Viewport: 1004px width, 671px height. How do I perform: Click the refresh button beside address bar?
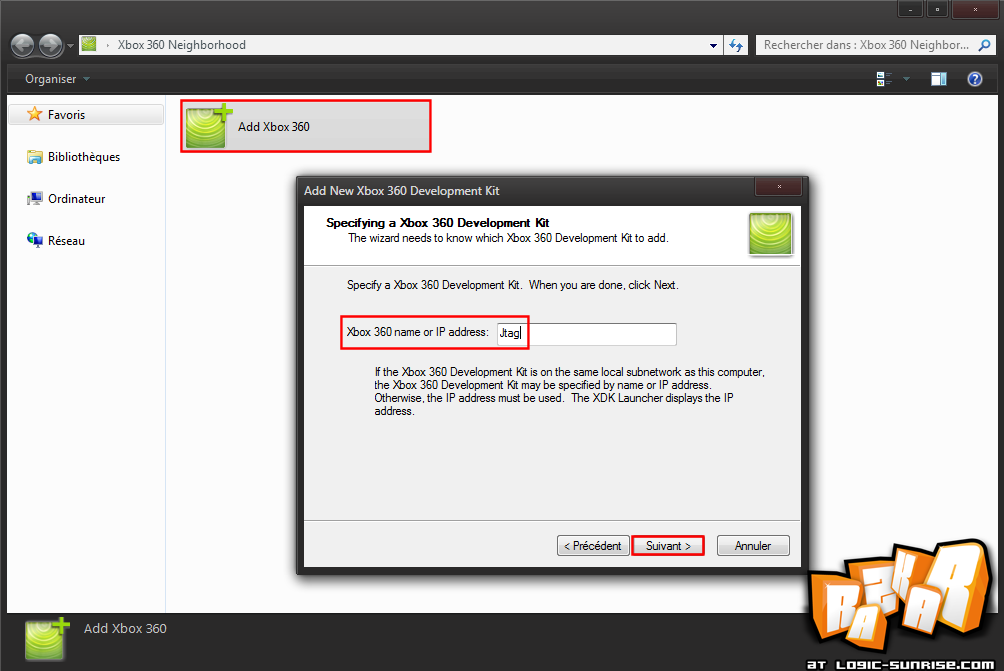click(x=736, y=45)
